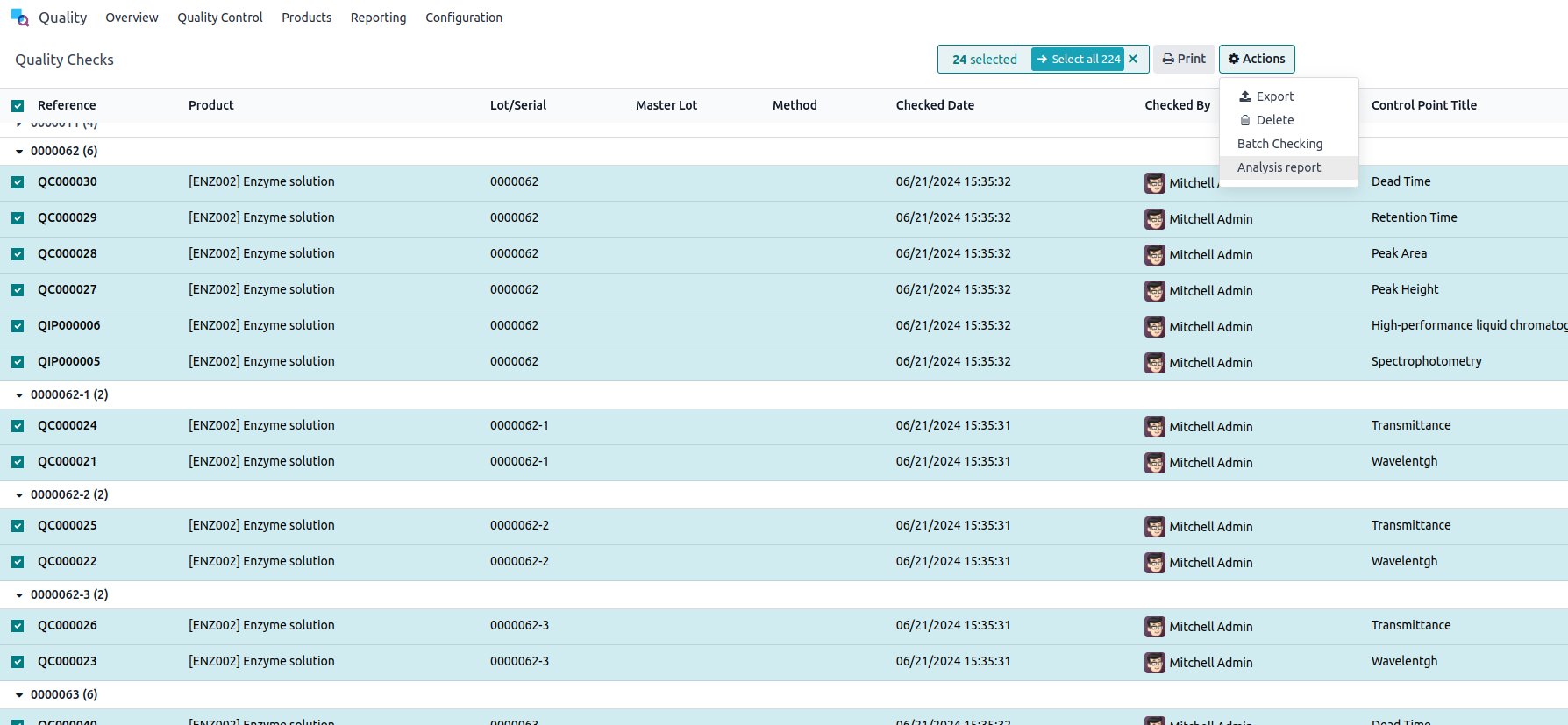This screenshot has width=1568, height=725.
Task: Choose Analysis report from Actions menu
Action: click(1278, 167)
